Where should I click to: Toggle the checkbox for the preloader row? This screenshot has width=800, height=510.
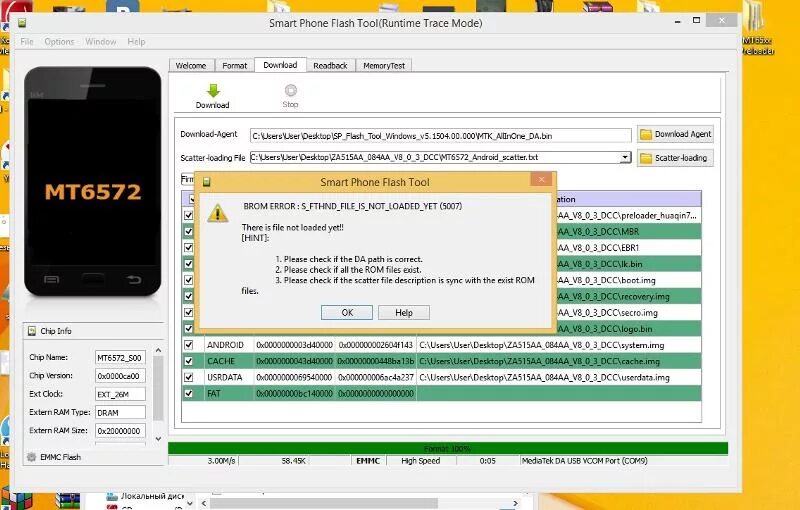click(189, 215)
